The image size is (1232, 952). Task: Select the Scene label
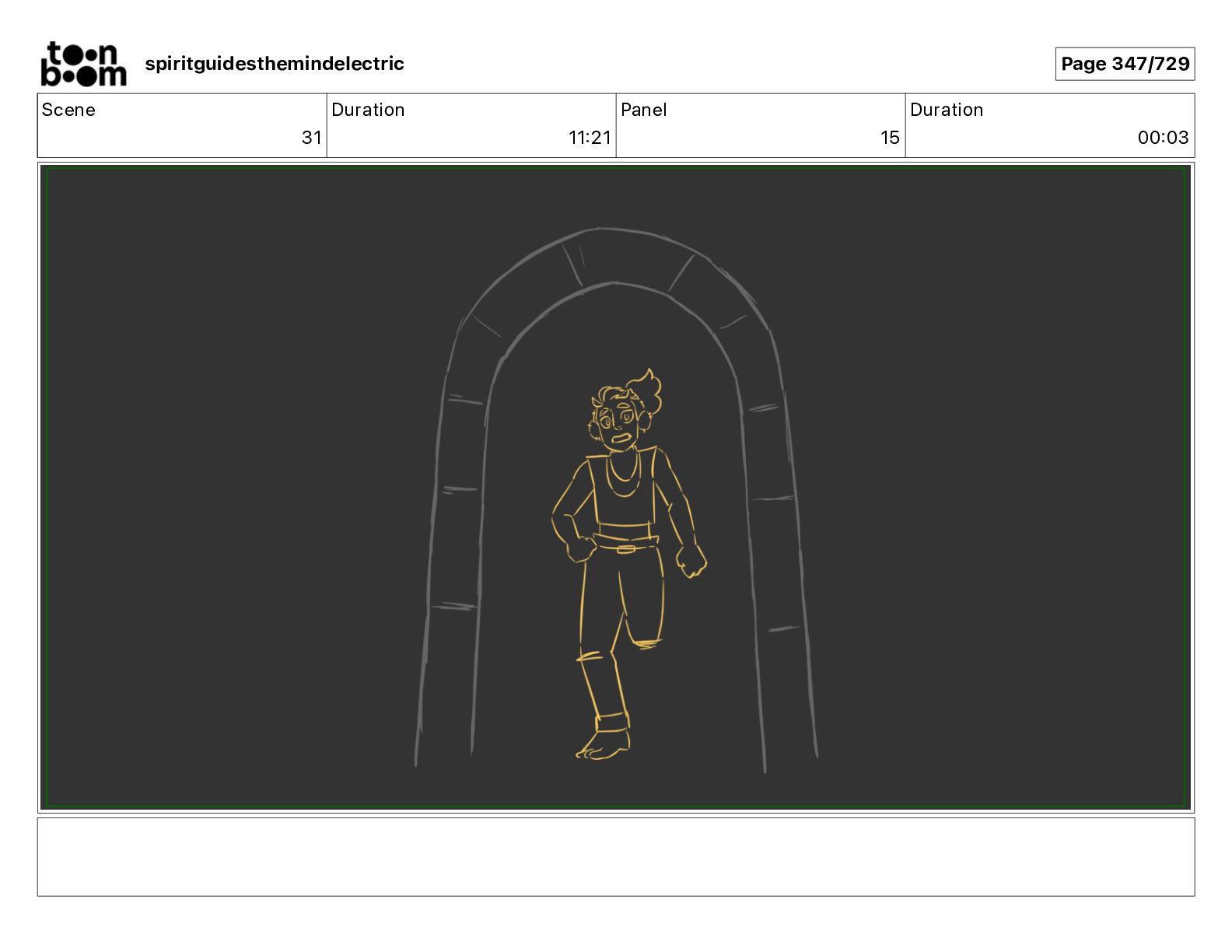click(x=68, y=110)
